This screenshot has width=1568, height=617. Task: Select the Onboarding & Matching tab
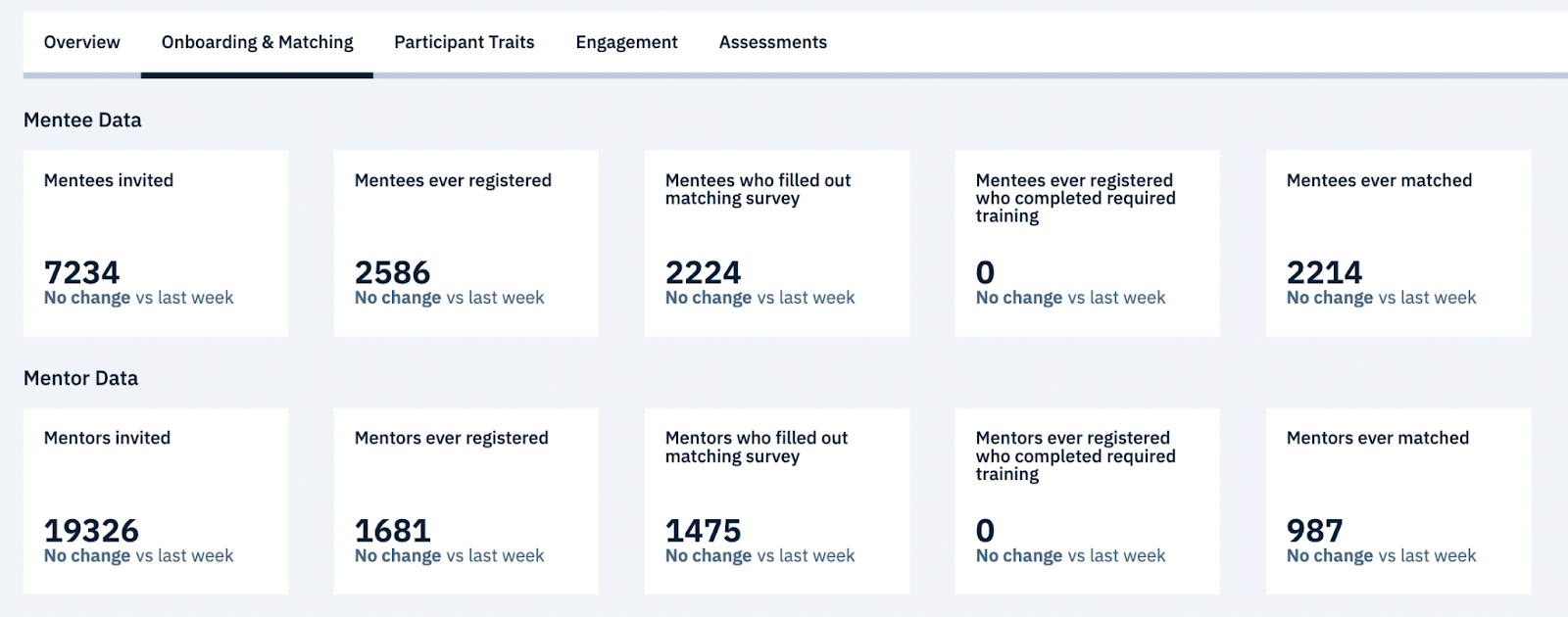click(257, 42)
